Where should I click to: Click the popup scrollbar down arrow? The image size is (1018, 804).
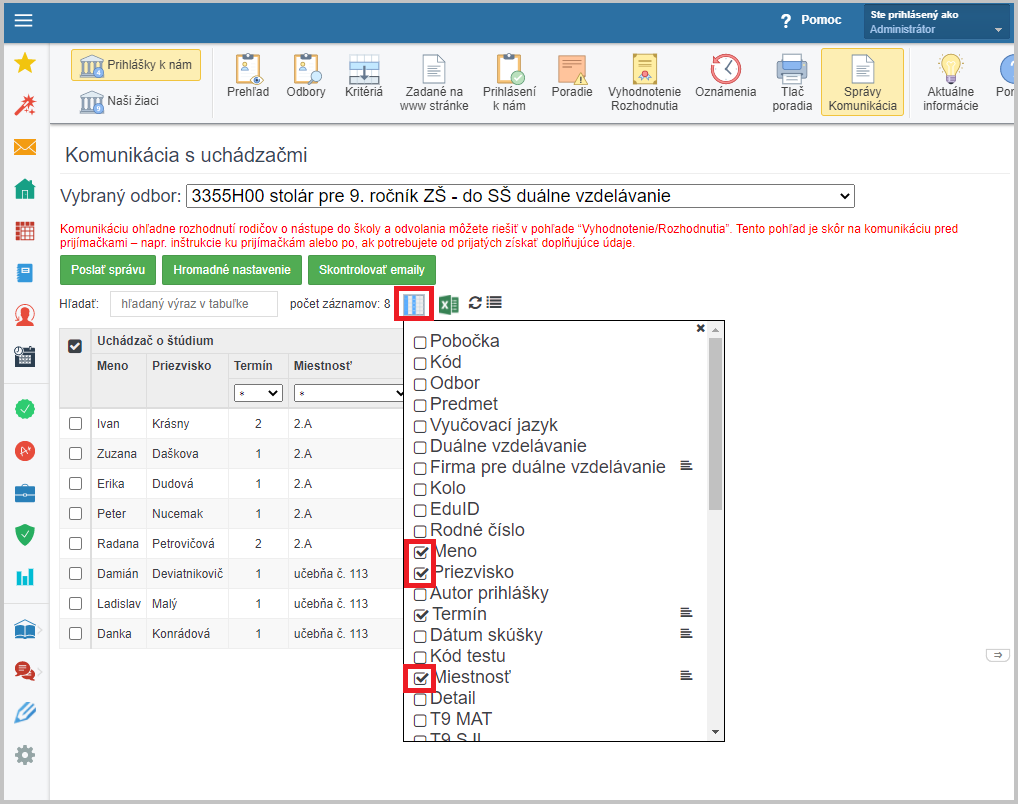[715, 732]
